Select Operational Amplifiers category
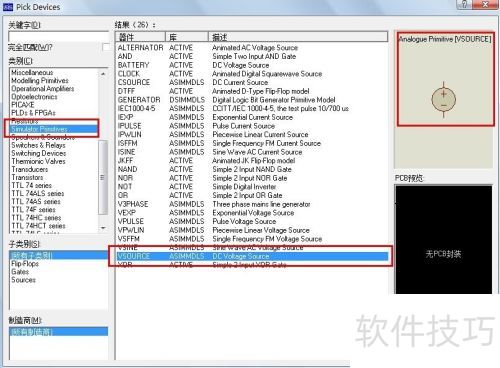The image size is (500, 368). pyautogui.click(x=42, y=88)
